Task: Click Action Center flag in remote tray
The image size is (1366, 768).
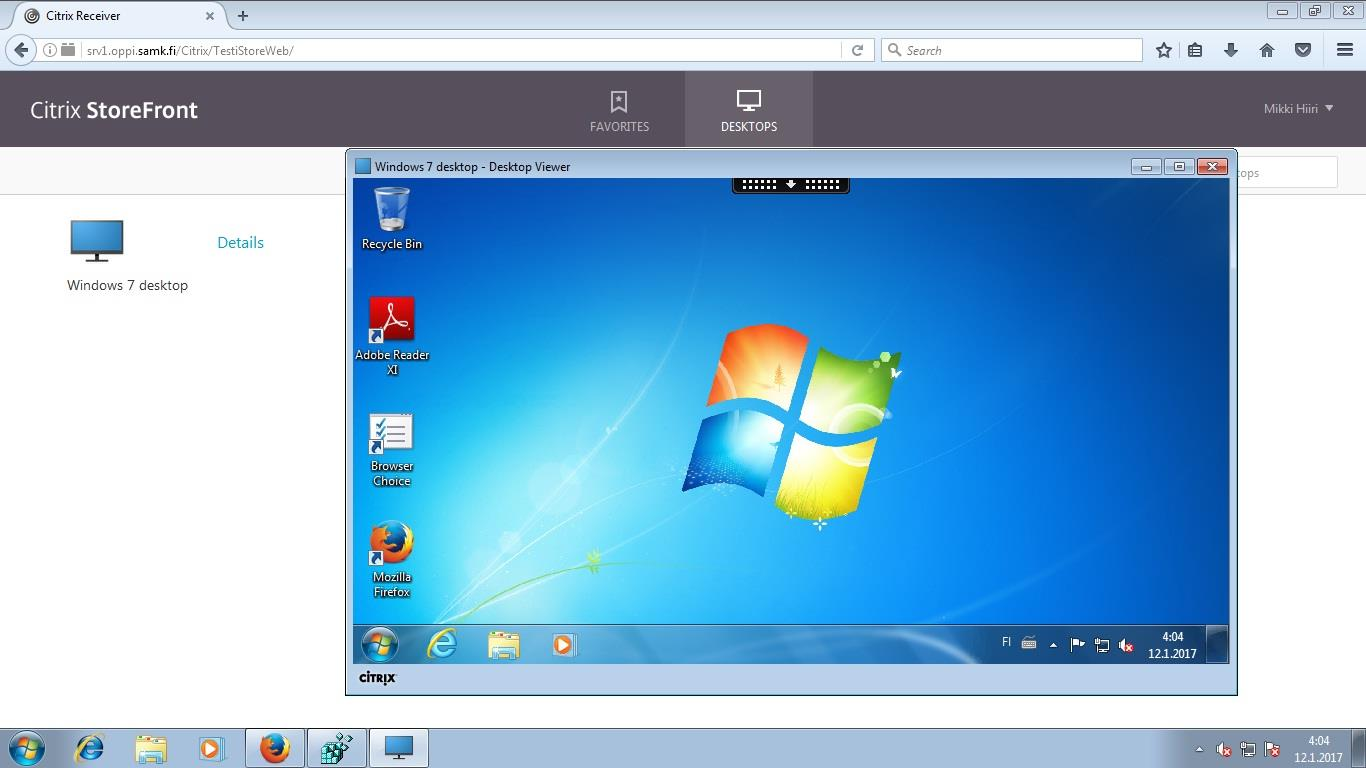Action: pyautogui.click(x=1077, y=645)
